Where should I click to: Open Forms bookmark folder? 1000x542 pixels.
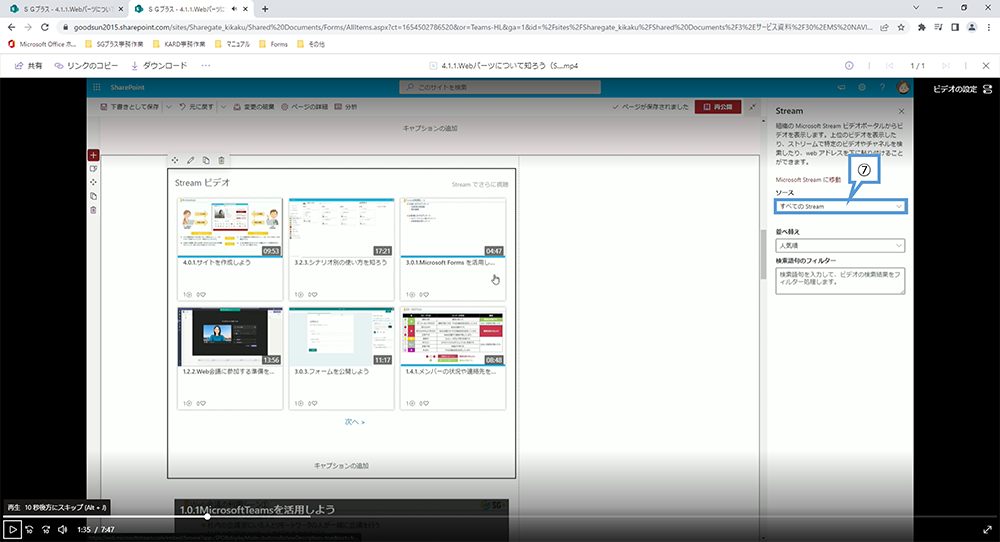pos(274,44)
